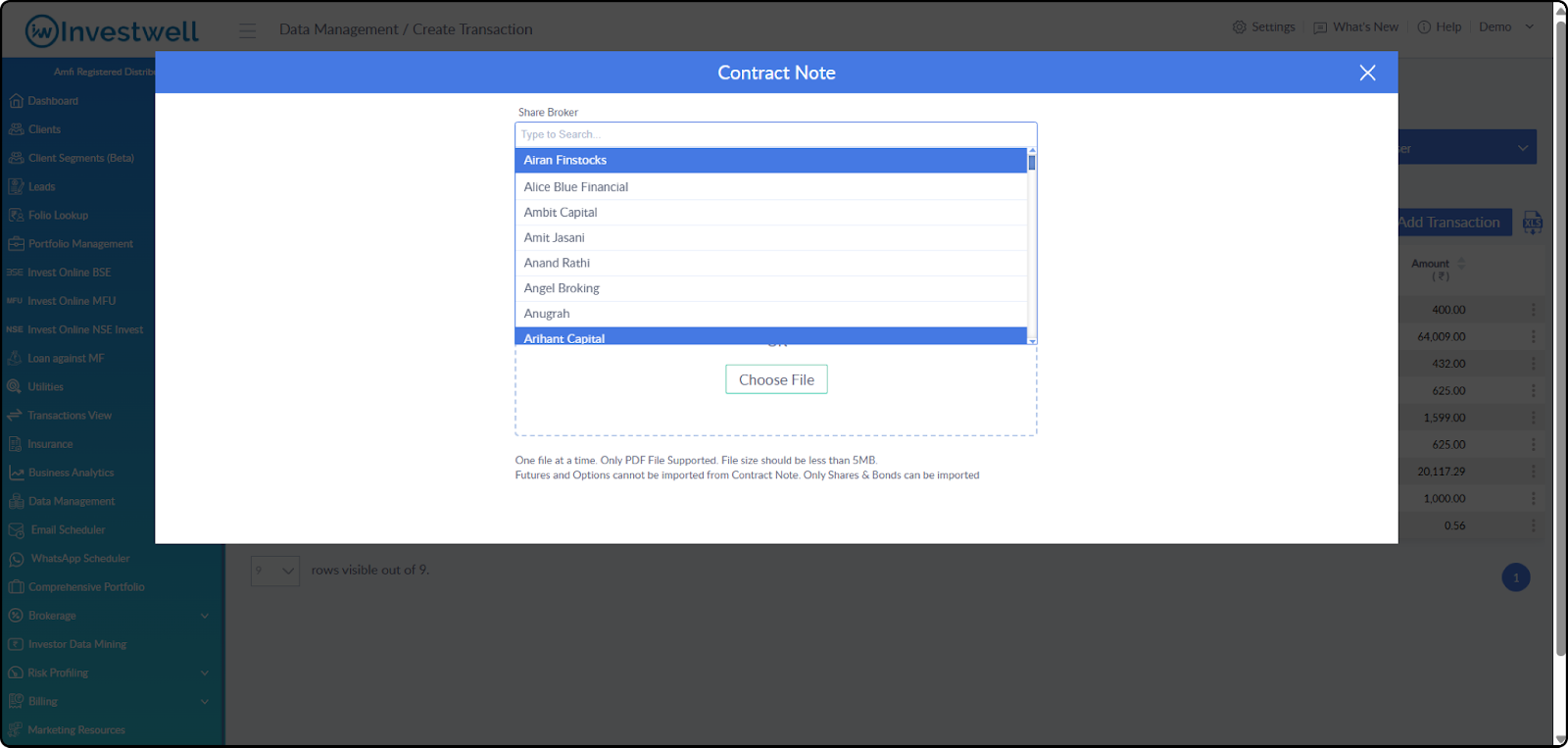This screenshot has height=748, width=1568.
Task: Open Utilities icon in sidebar
Action: pyautogui.click(x=15, y=386)
